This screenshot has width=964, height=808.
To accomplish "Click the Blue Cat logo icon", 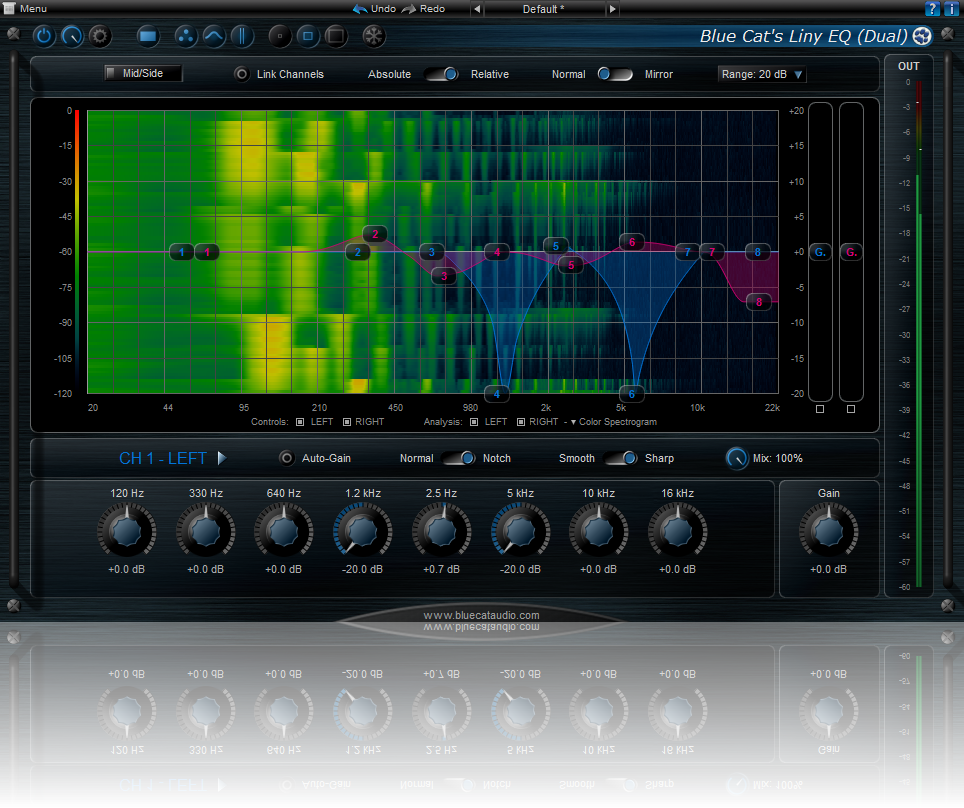I will [922, 37].
